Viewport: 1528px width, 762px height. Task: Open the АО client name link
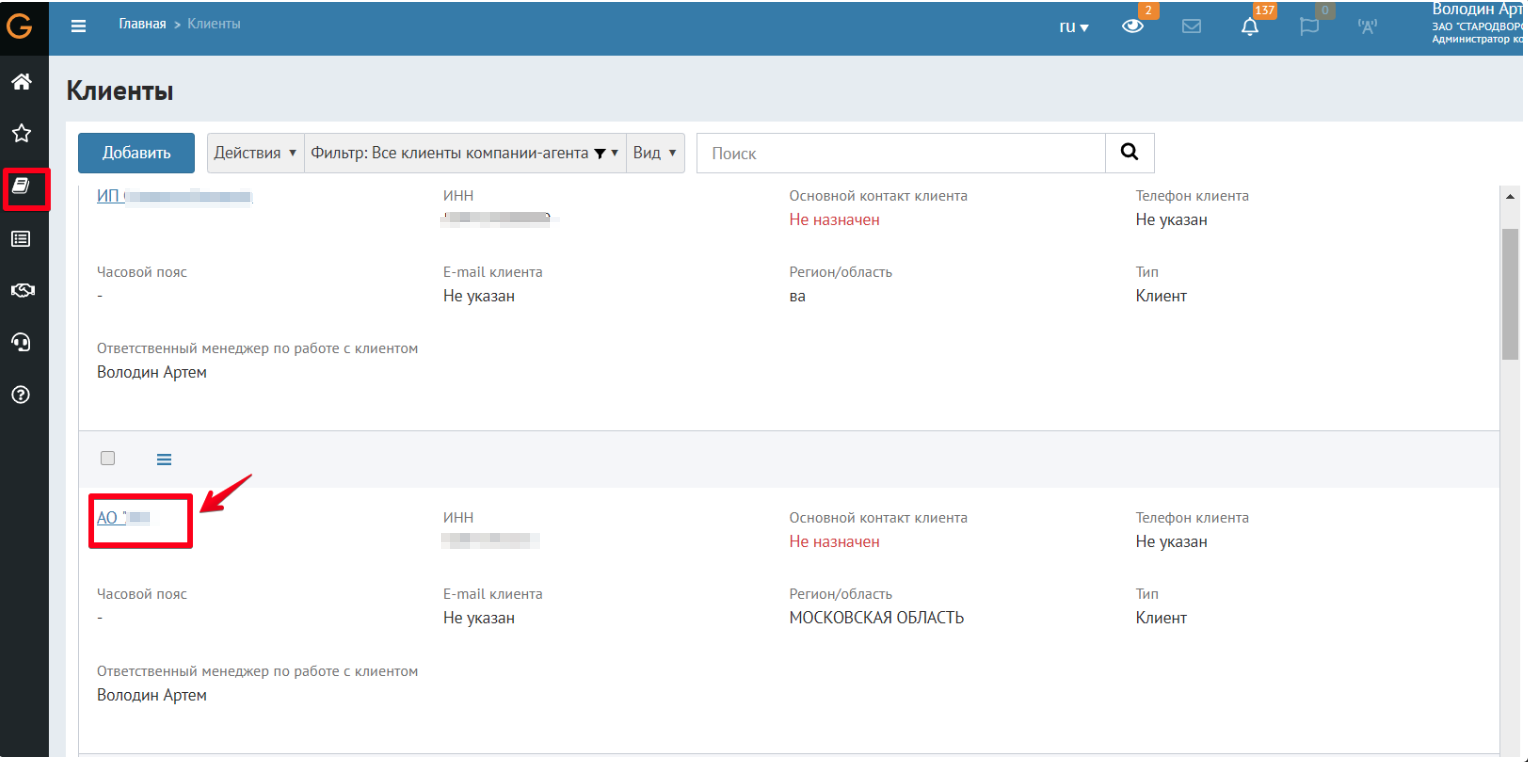point(123,518)
